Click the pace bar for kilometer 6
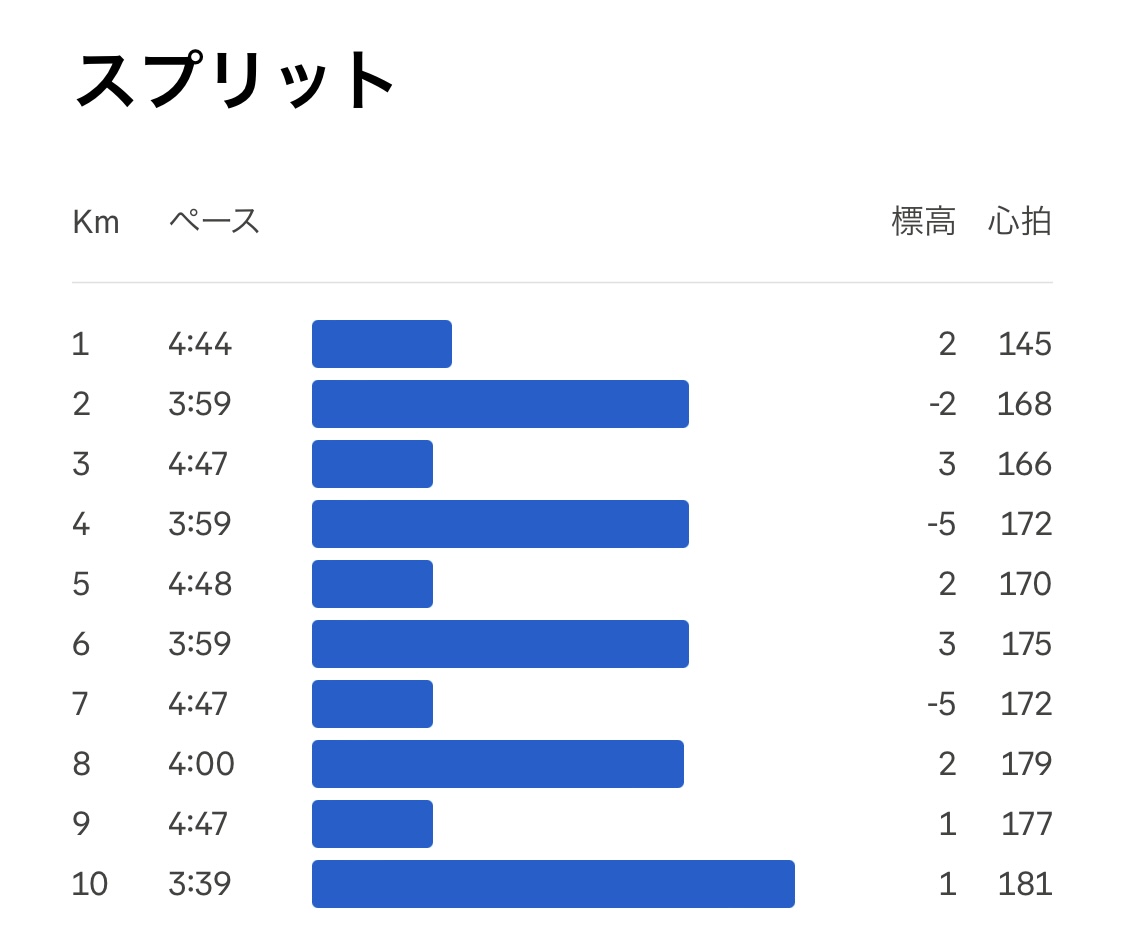1125x937 pixels. pos(500,644)
